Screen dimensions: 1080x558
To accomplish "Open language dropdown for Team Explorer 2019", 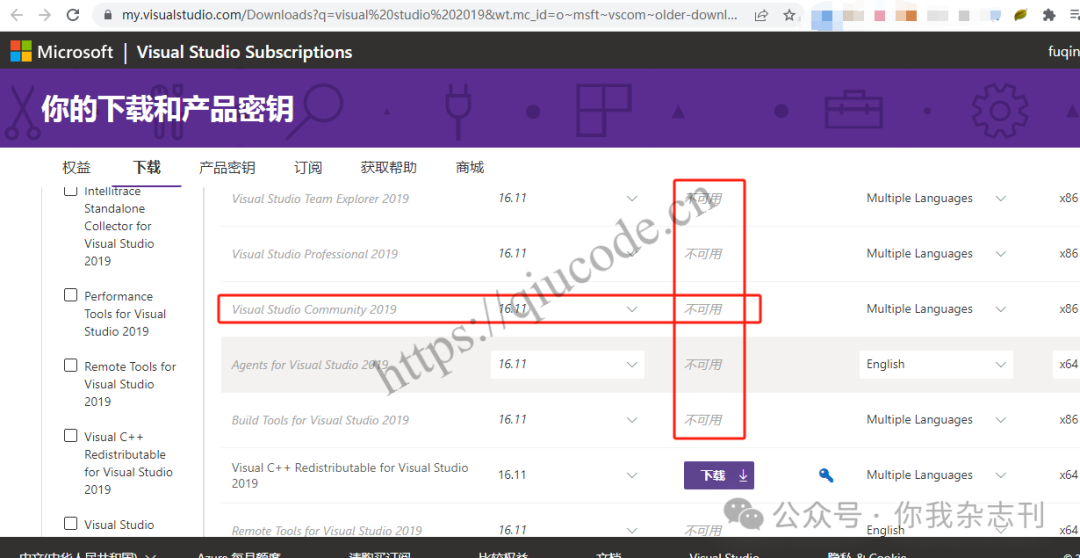I will click(x=936, y=198).
